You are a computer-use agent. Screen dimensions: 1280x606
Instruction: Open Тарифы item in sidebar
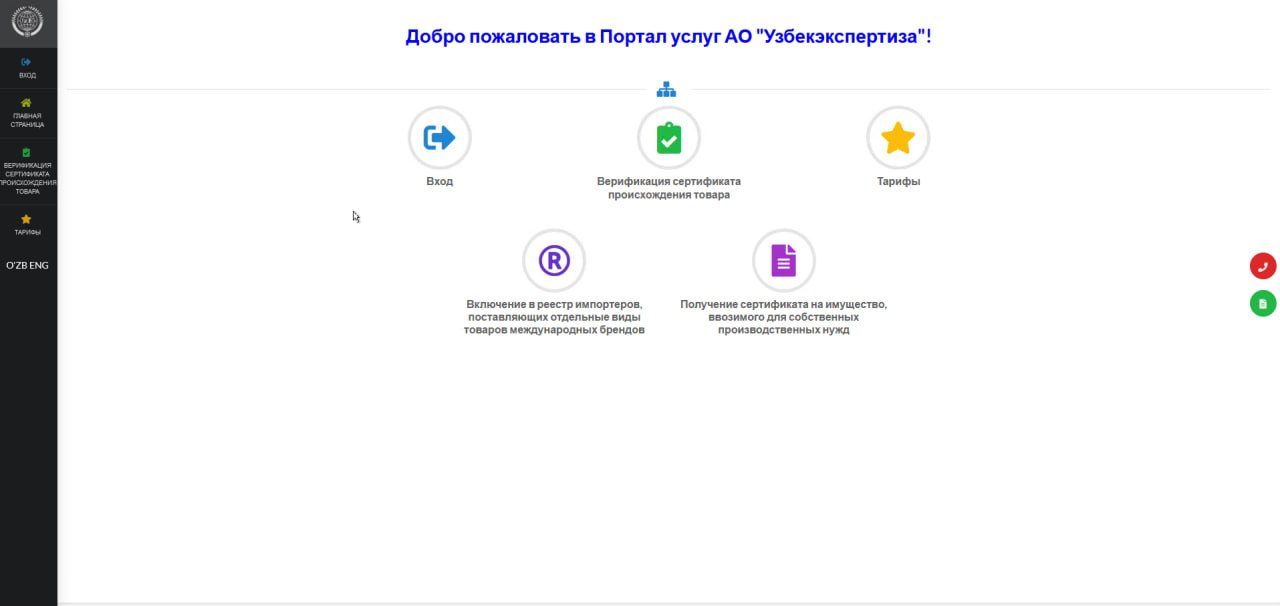28,225
